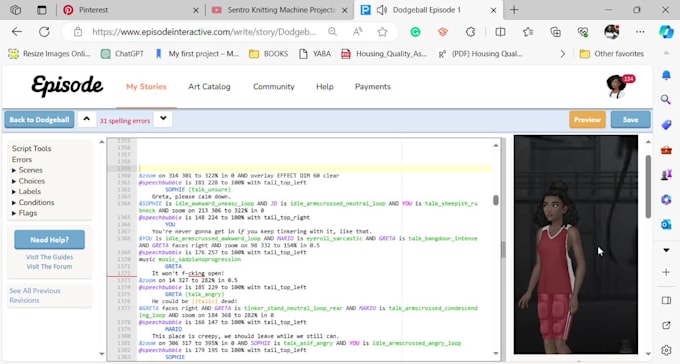This screenshot has height=364, width=680.
Task: Click the Preview button
Action: (587, 120)
